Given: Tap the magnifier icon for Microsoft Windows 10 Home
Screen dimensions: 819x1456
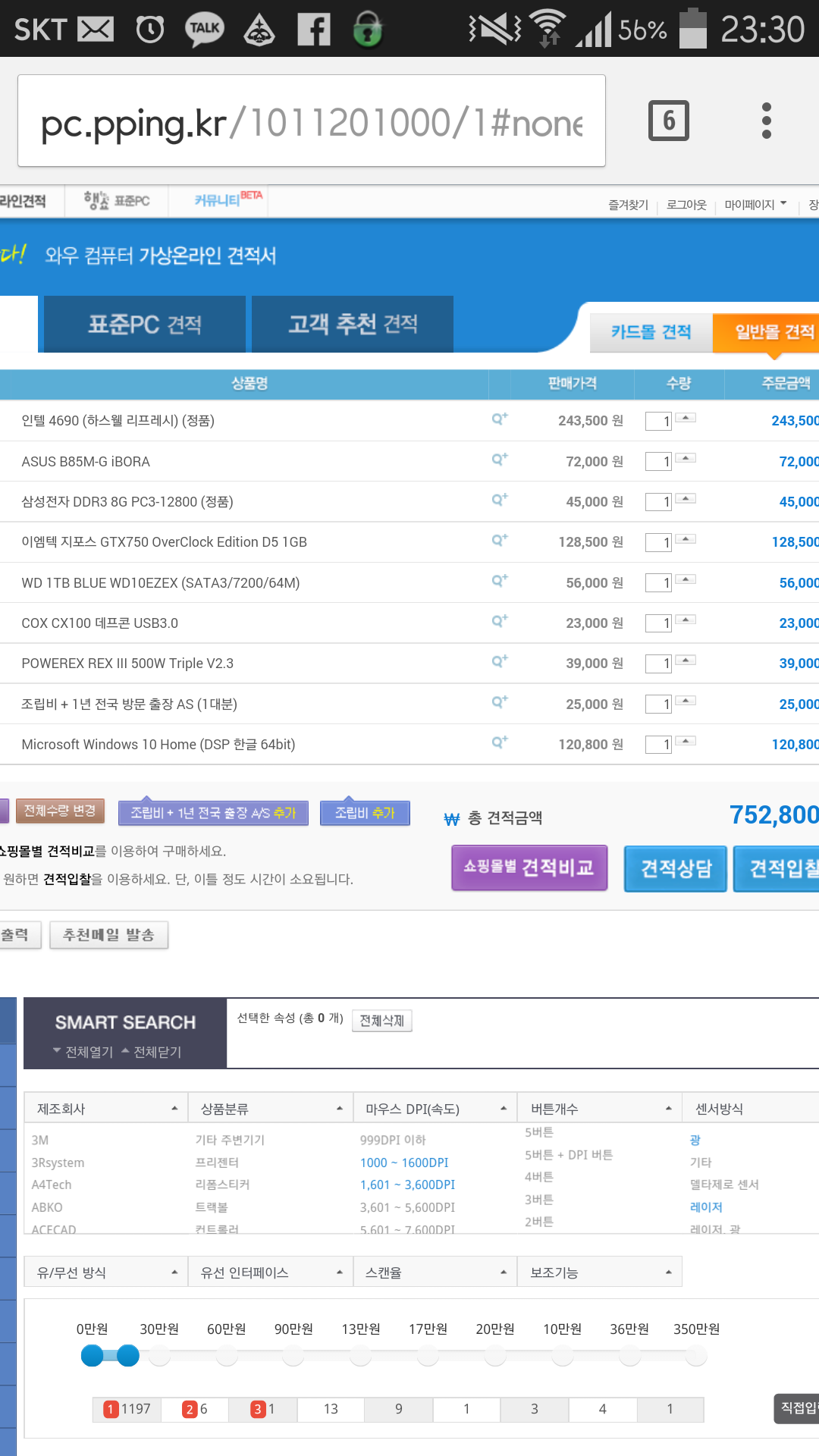Looking at the screenshot, I should click(x=499, y=742).
